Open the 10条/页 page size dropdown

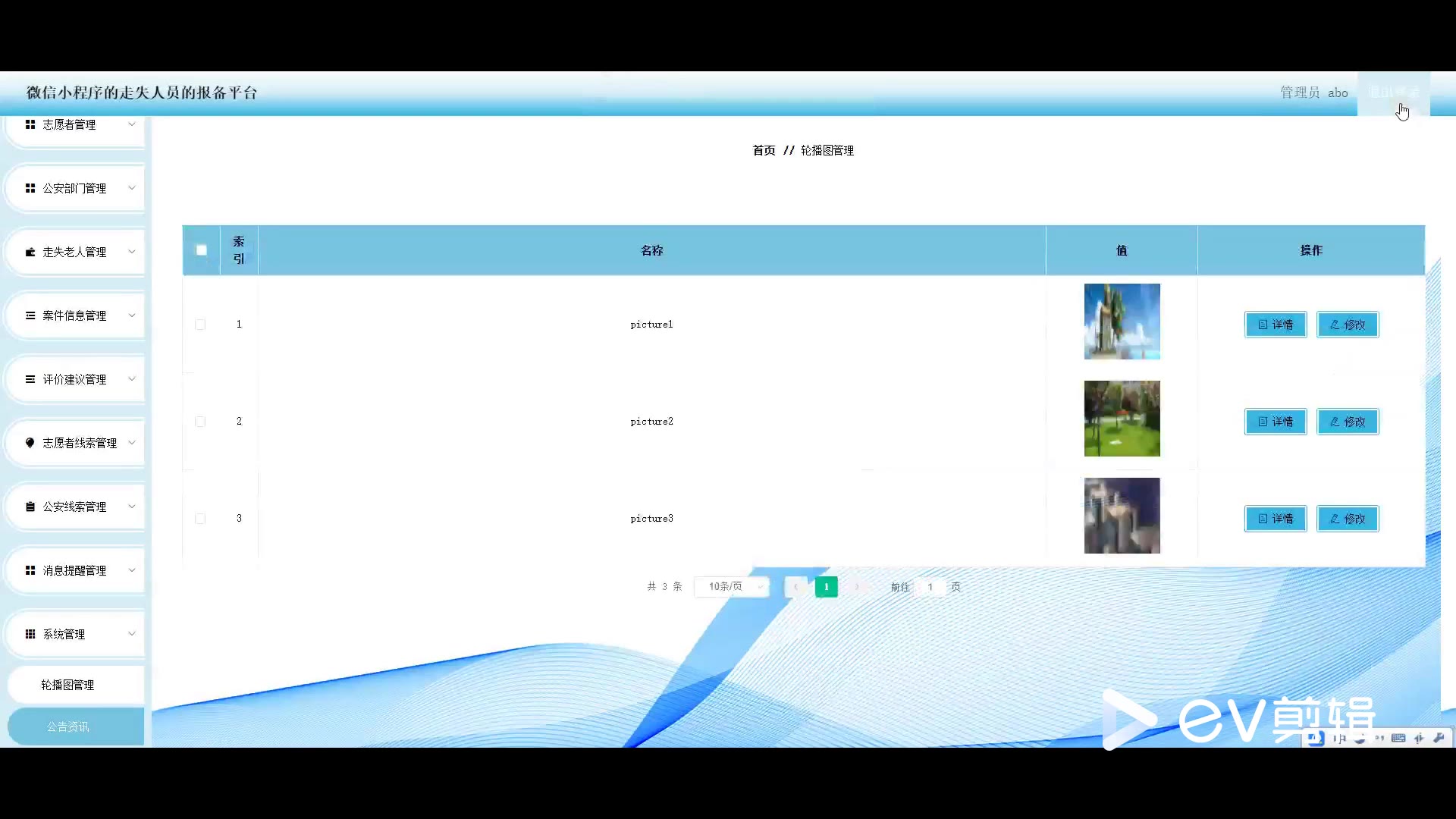pos(732,586)
